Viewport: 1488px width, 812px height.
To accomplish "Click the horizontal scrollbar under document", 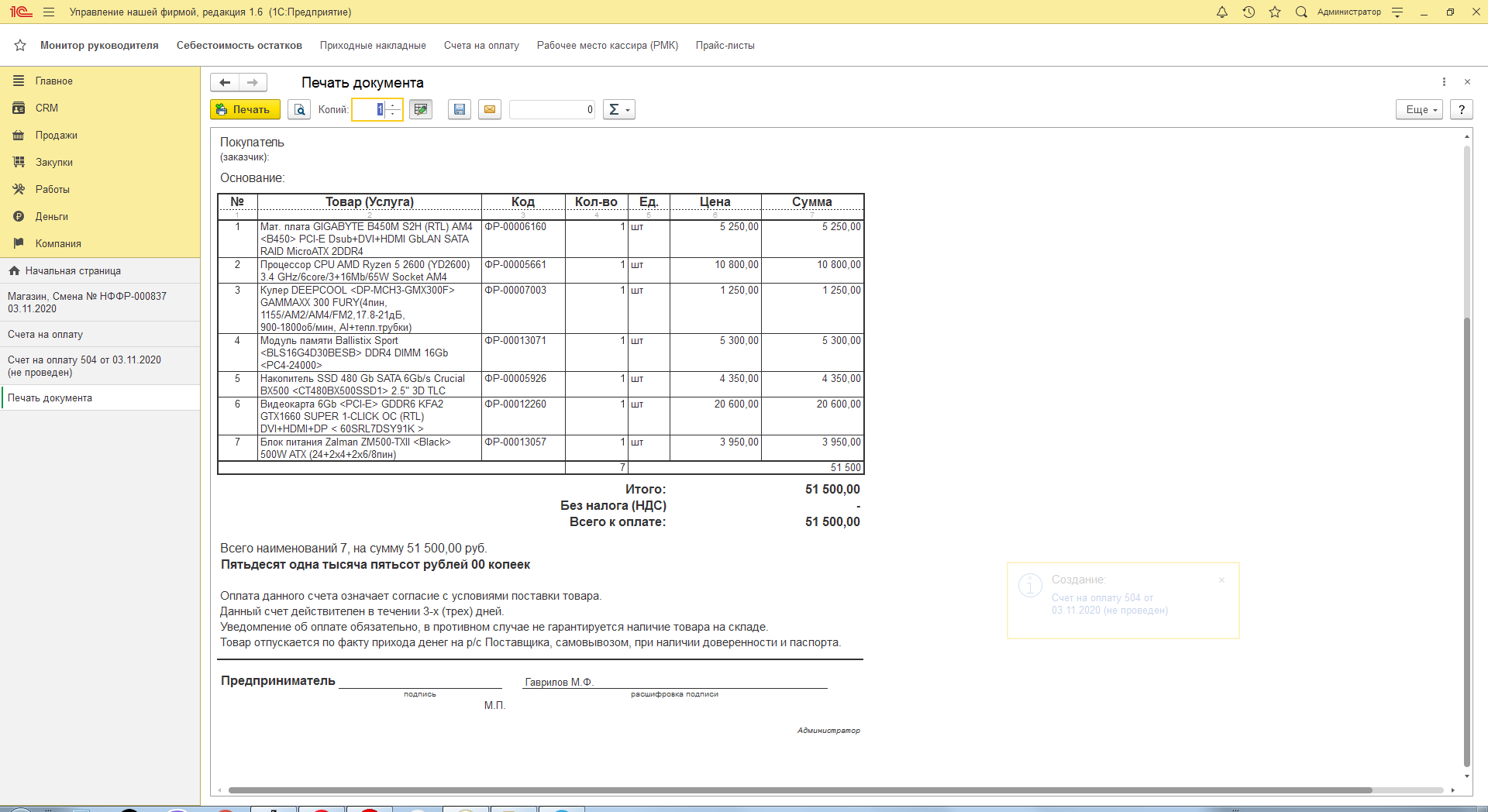I will point(798,790).
